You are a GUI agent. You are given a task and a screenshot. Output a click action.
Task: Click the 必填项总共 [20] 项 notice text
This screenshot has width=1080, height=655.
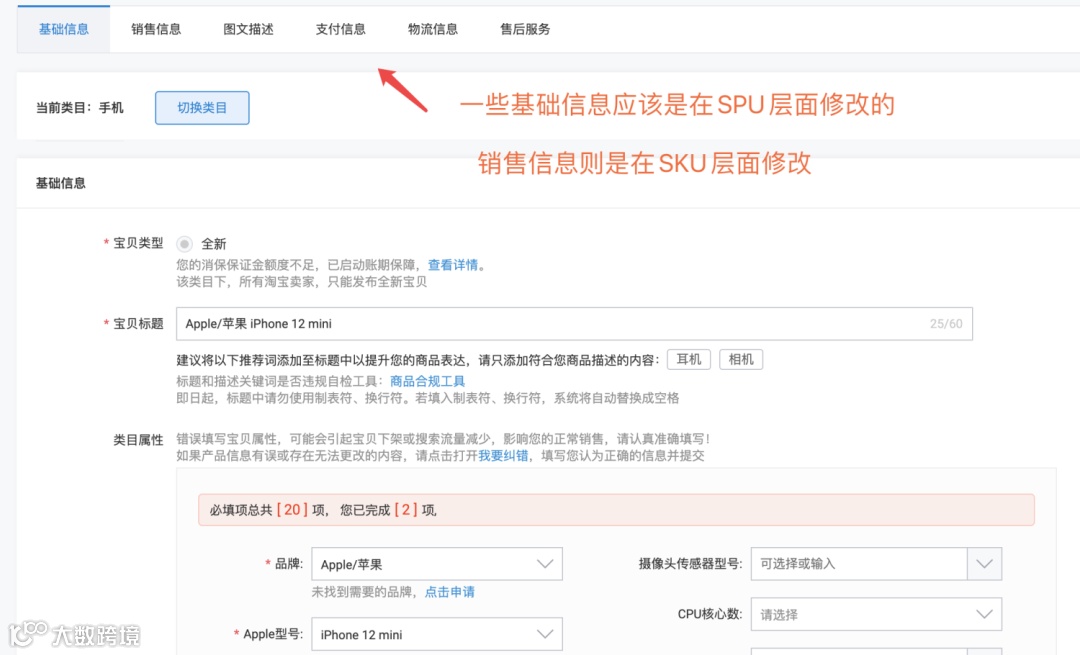(x=322, y=510)
